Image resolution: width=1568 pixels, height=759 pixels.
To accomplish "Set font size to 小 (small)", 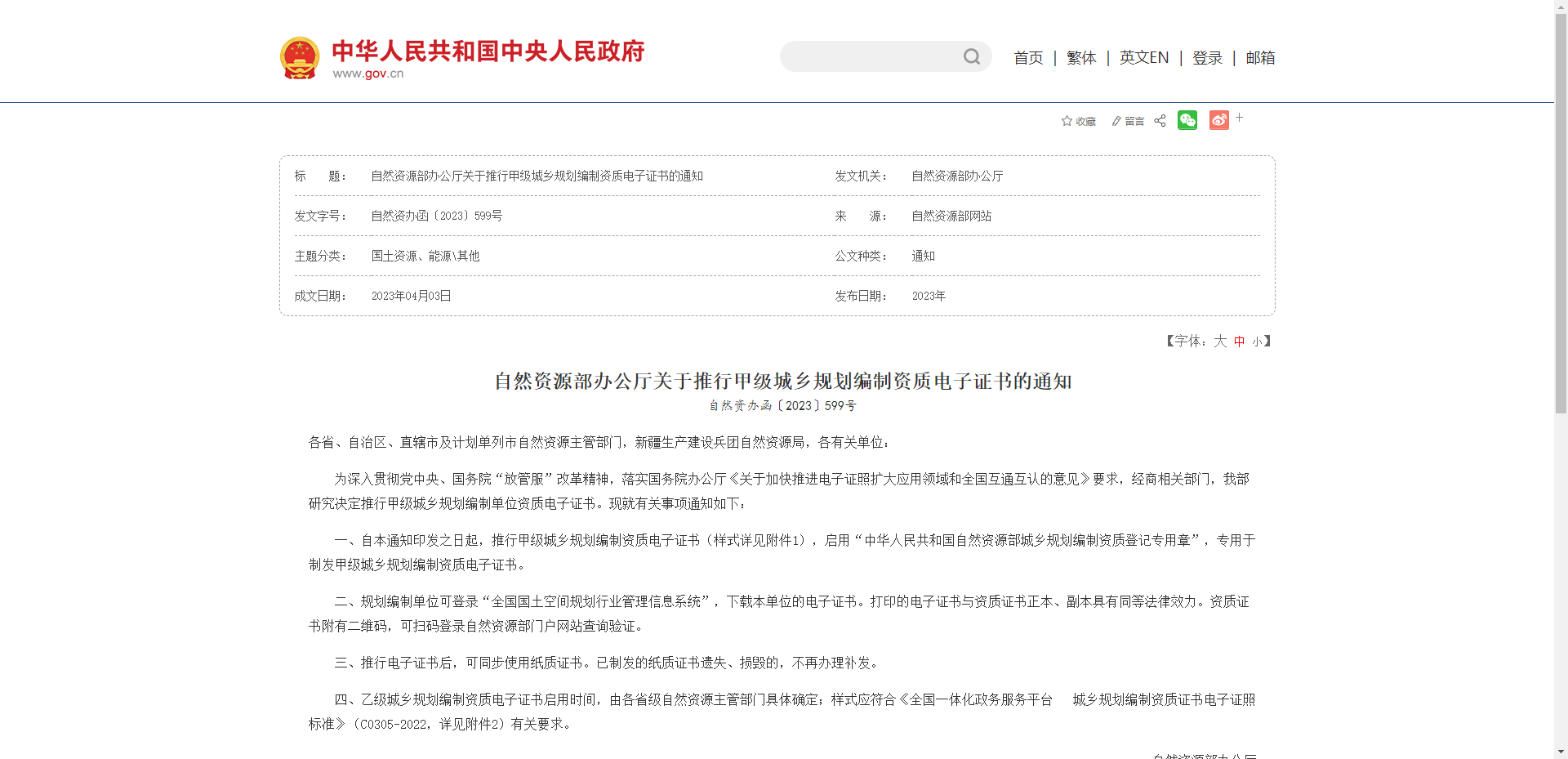I will 1258,342.
